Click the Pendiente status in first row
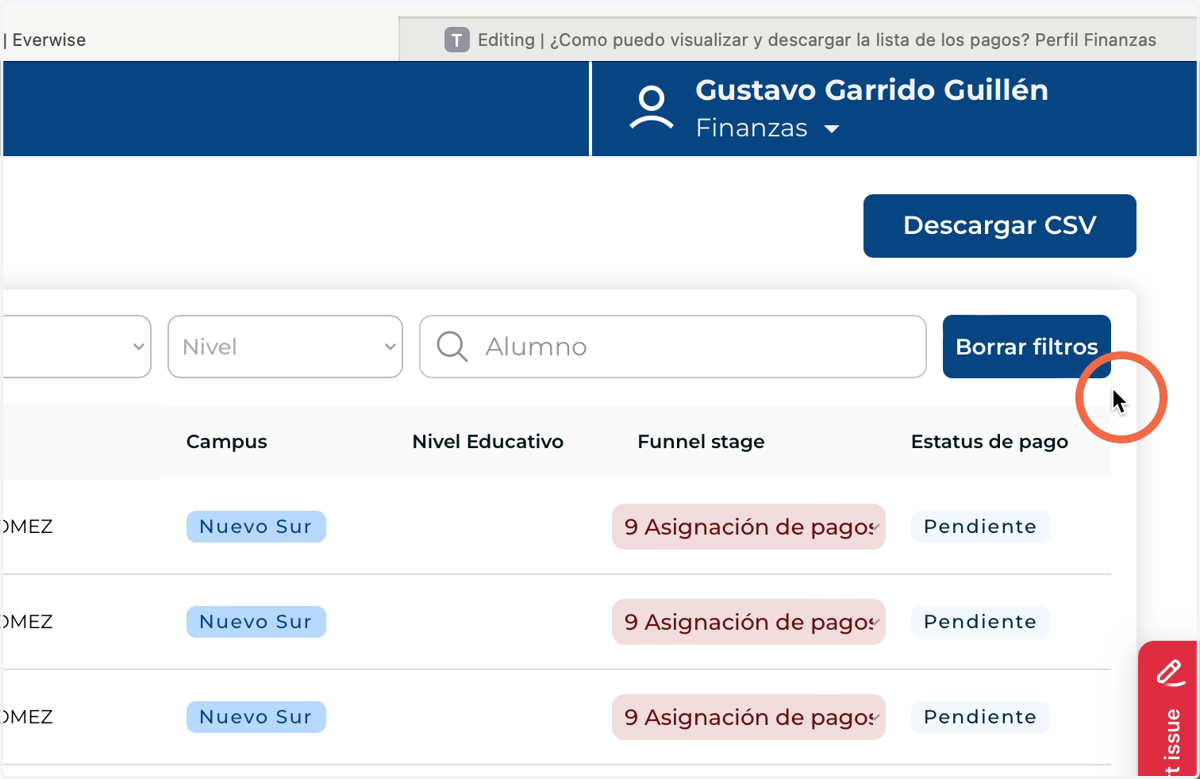This screenshot has width=1200, height=779. (980, 526)
